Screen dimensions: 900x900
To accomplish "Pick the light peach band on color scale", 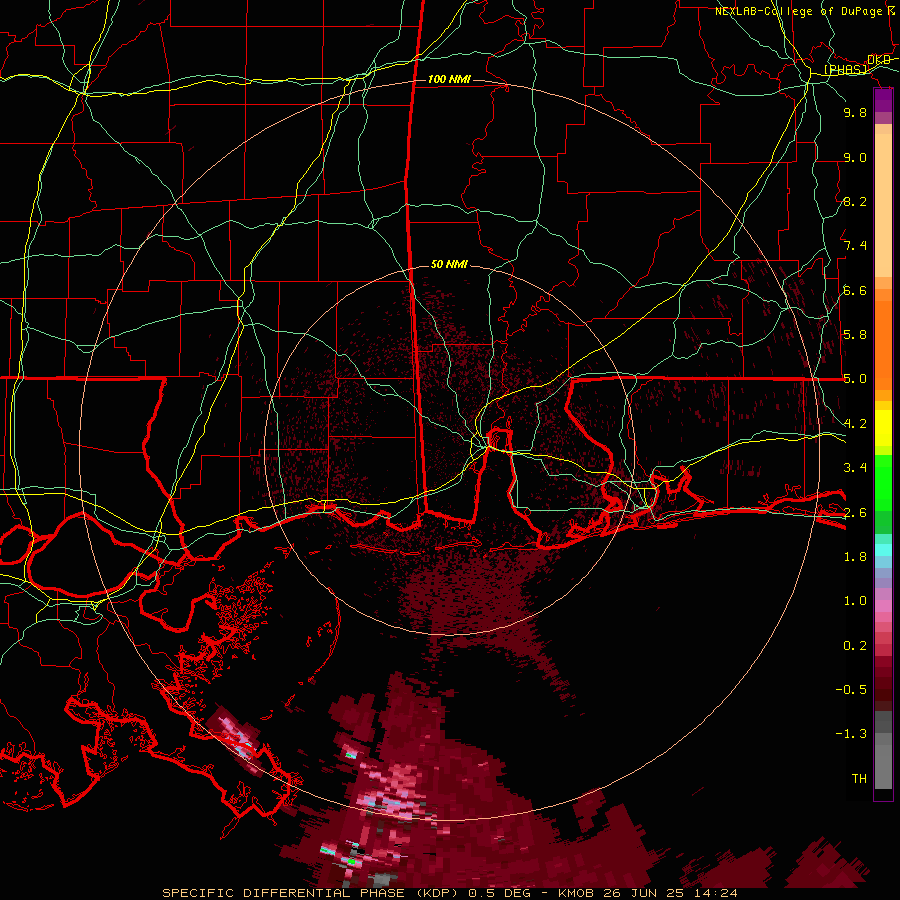I will pos(883,207).
